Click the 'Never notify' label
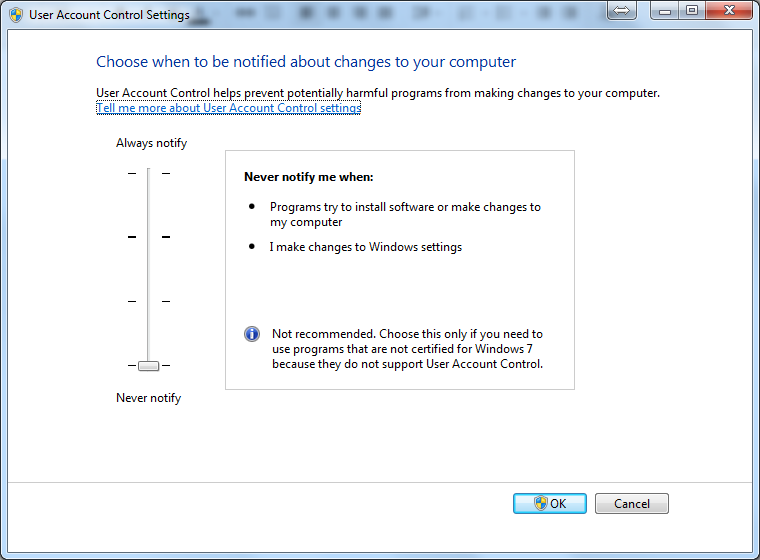This screenshot has height=560, width=760. (148, 398)
